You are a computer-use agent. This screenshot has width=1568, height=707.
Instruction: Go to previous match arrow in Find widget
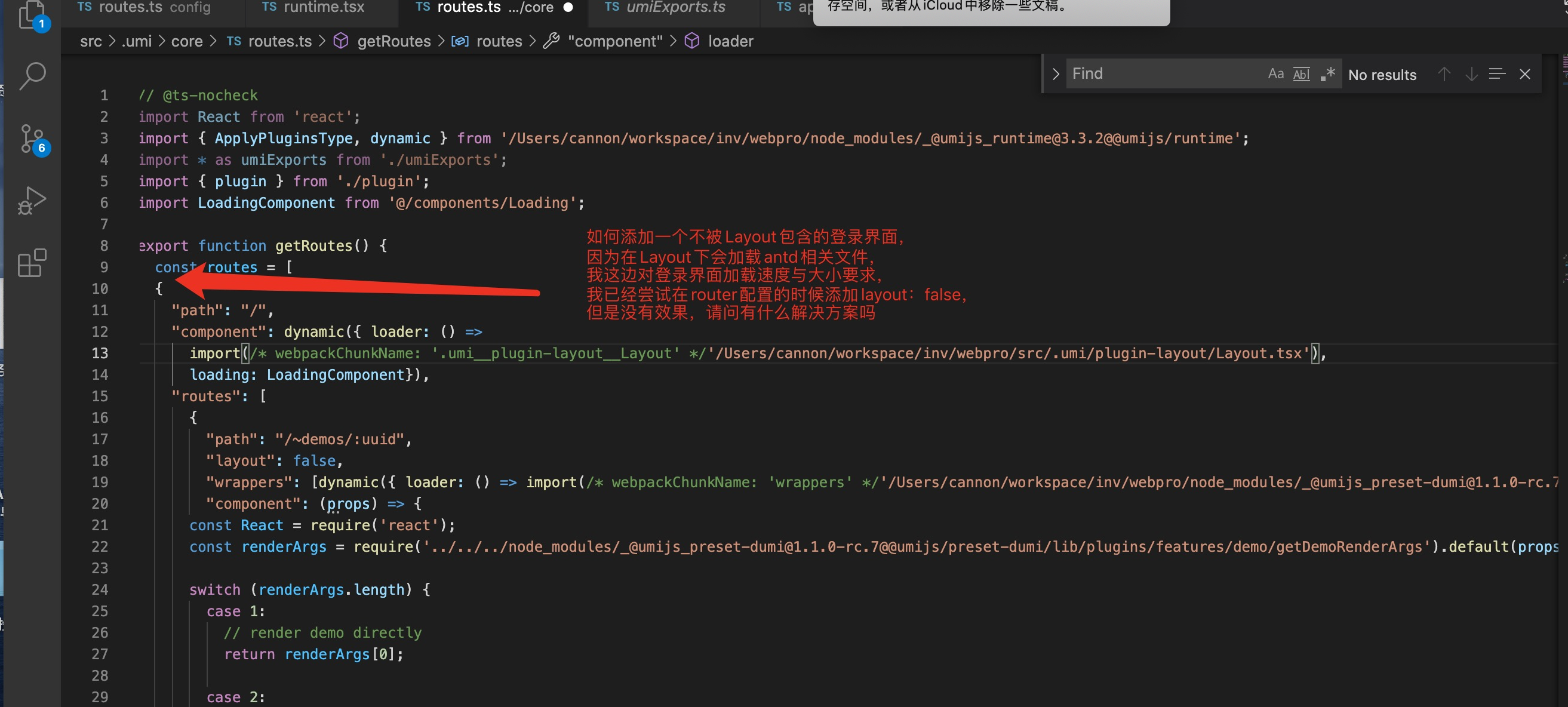pos(1443,73)
